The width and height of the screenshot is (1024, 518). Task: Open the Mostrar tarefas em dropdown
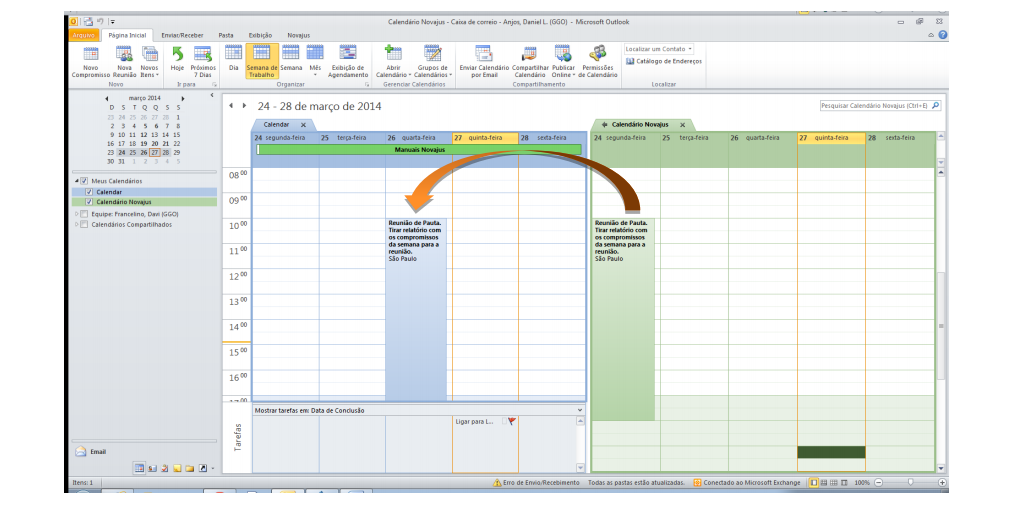(579, 410)
